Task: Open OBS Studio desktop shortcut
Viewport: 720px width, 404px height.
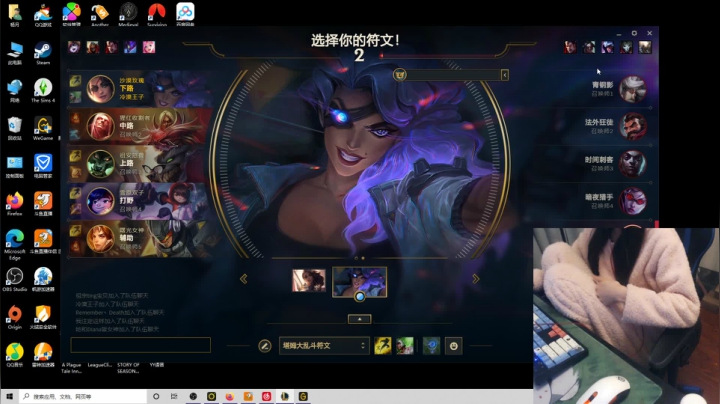Action: point(15,280)
